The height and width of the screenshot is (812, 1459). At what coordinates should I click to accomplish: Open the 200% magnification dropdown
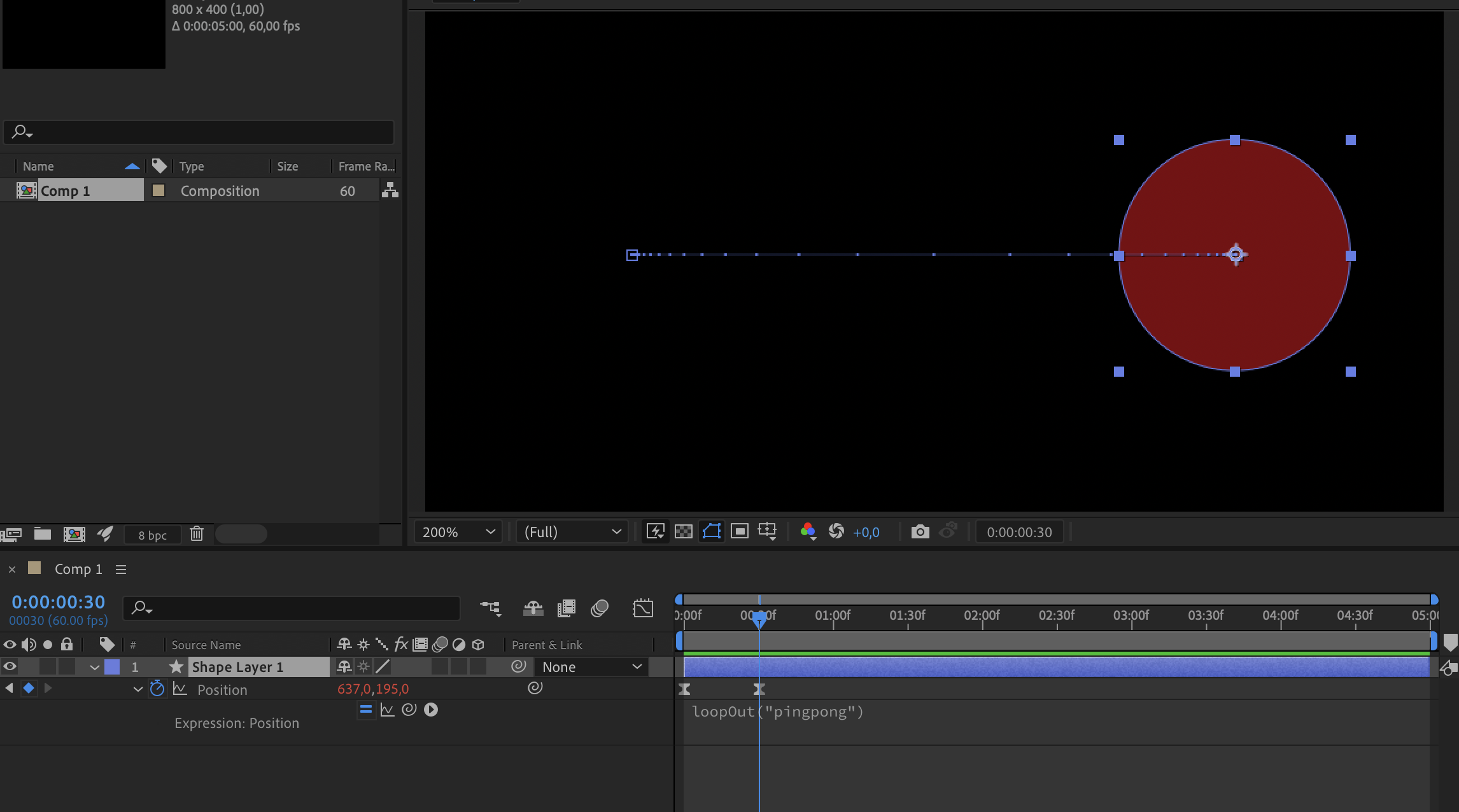tap(458, 531)
